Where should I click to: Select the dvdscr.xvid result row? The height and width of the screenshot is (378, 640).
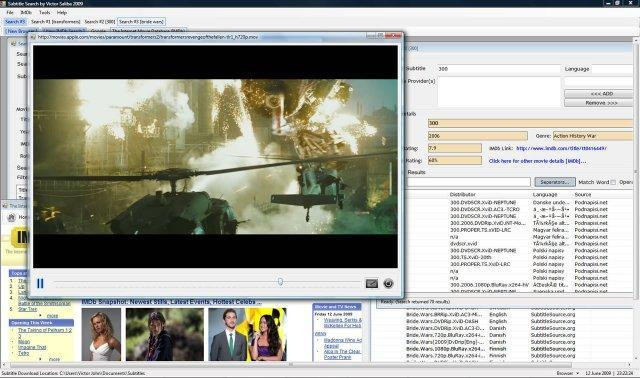point(520,244)
